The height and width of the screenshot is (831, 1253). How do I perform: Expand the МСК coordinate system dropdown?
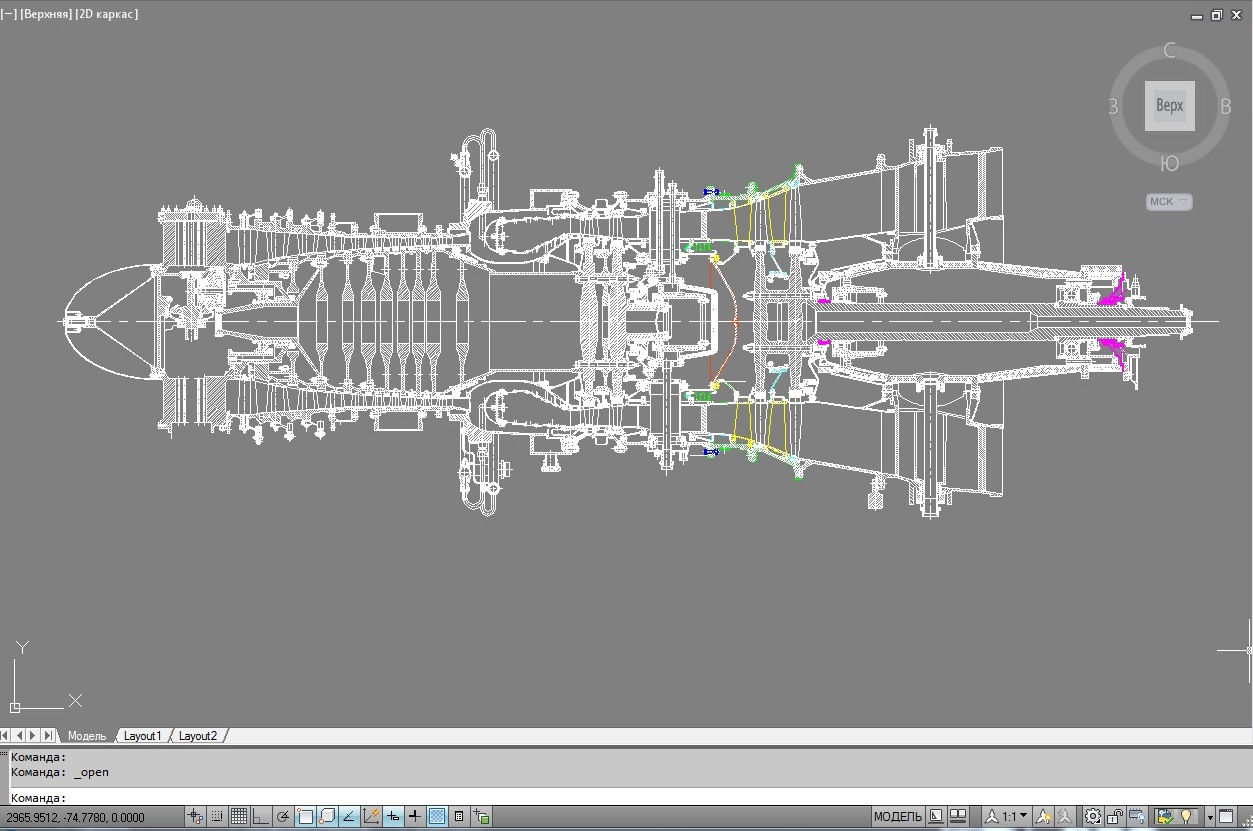point(1169,201)
